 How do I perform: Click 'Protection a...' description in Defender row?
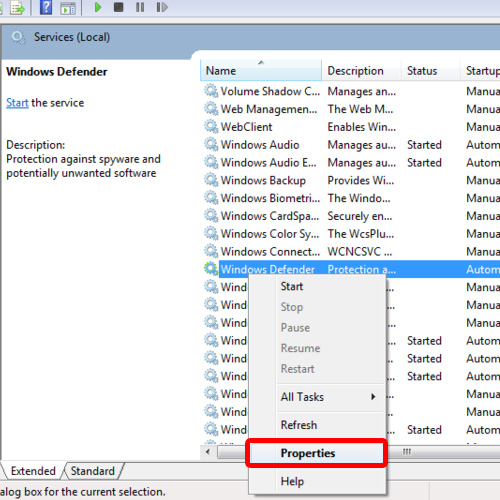click(362, 269)
